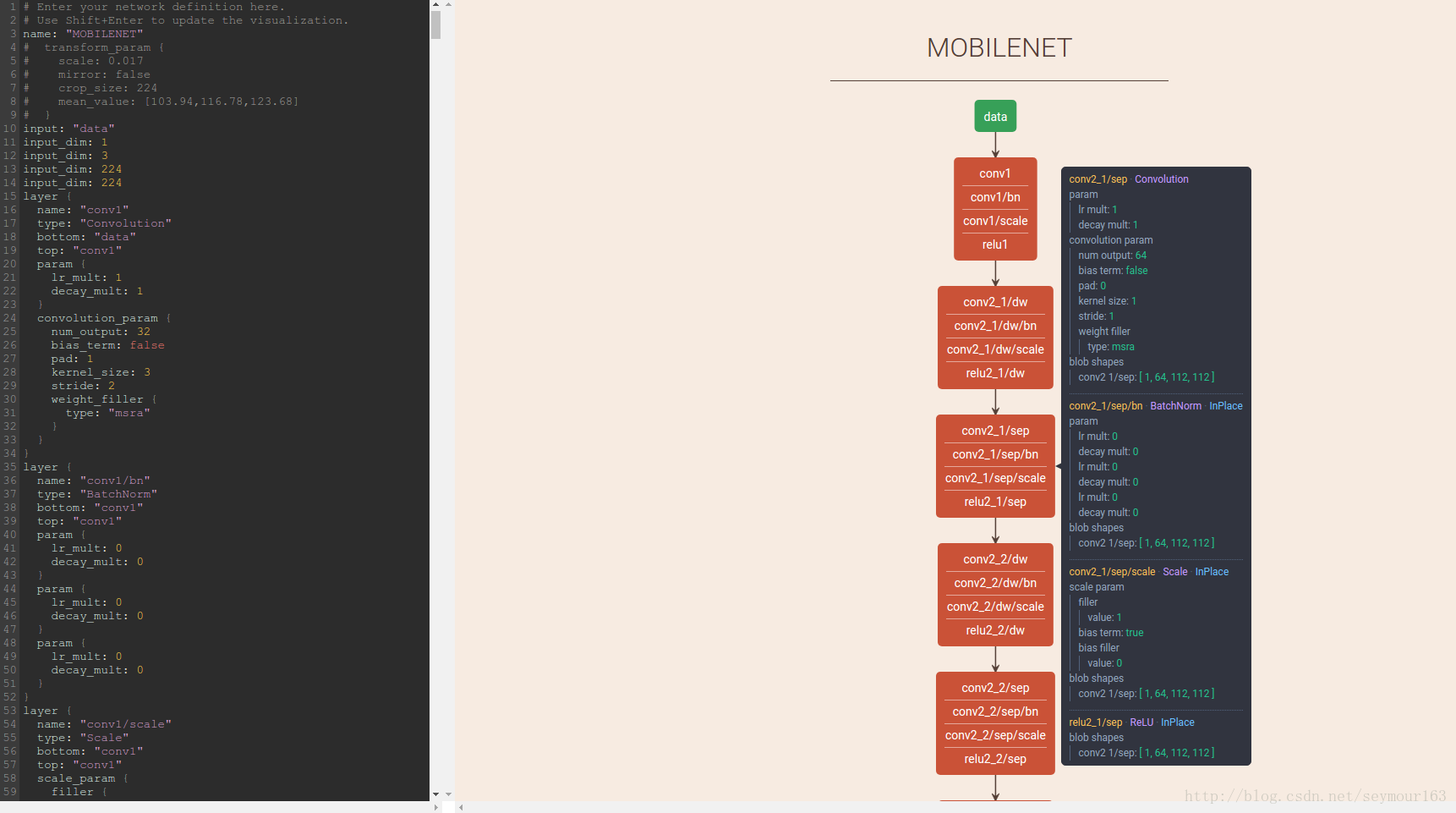The width and height of the screenshot is (1456, 813).
Task: Select the relu2_2/dw layer node
Action: [995, 630]
